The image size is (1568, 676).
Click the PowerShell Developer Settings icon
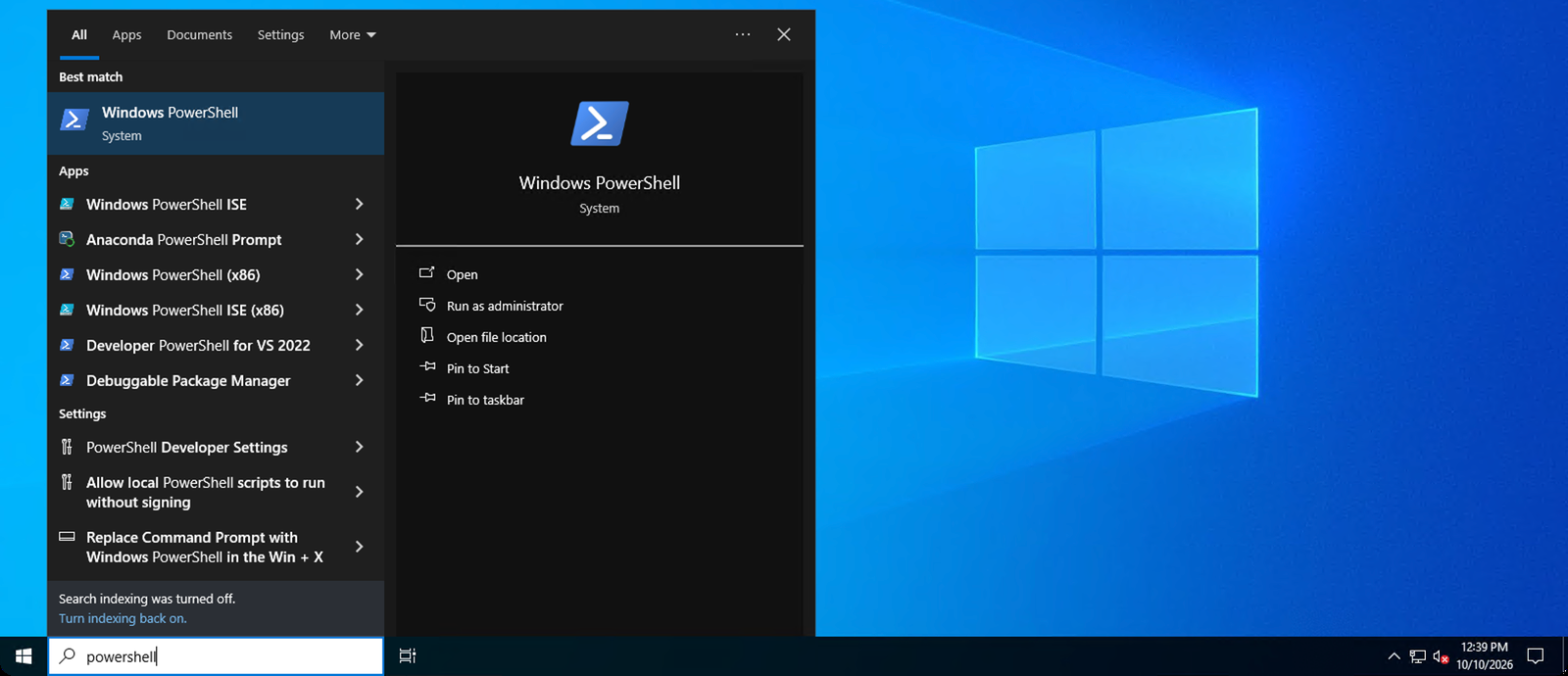67,447
